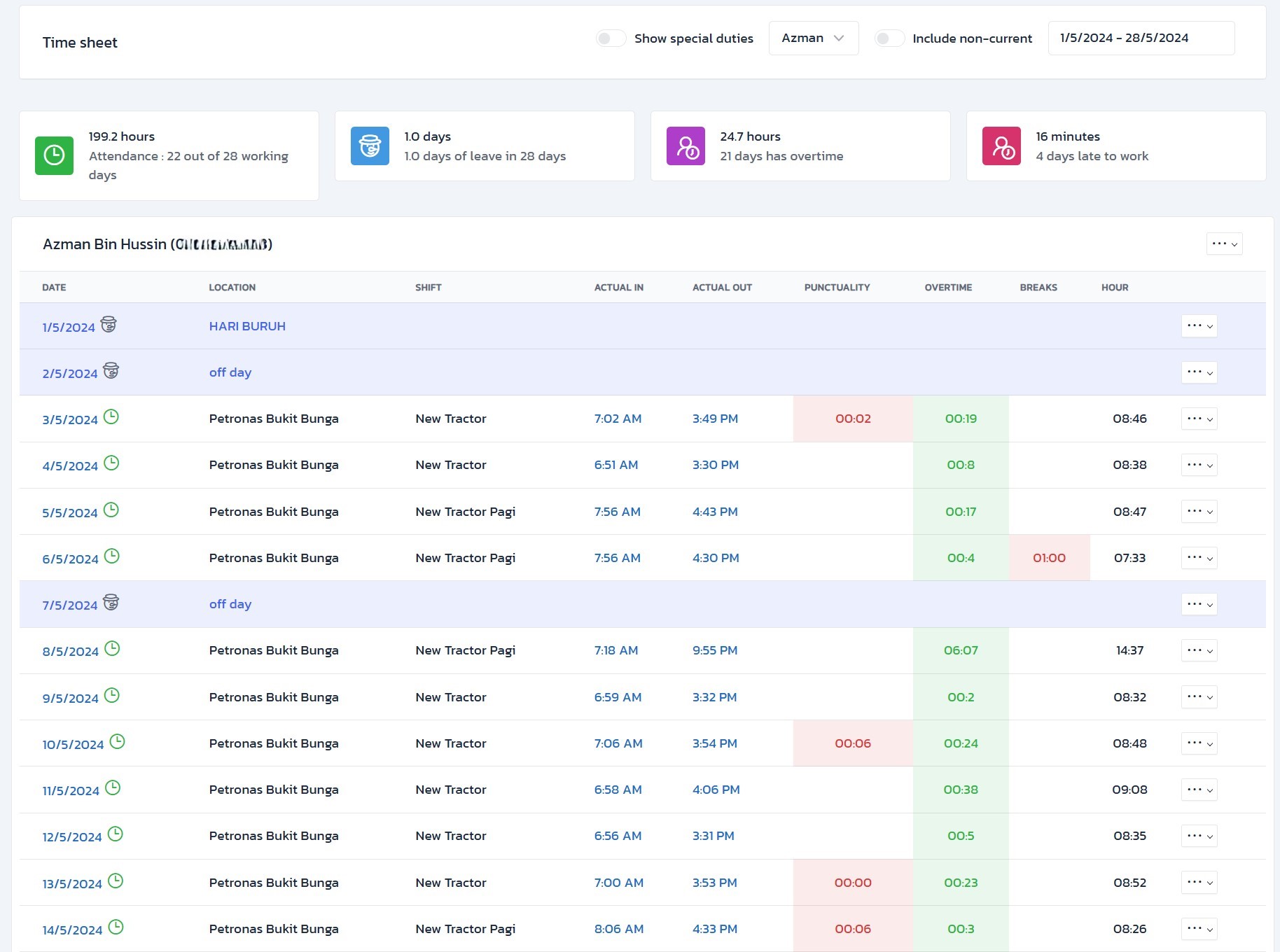Image resolution: width=1280 pixels, height=952 pixels.
Task: Expand the options menu for Azman Bin Hussin
Action: point(1224,244)
